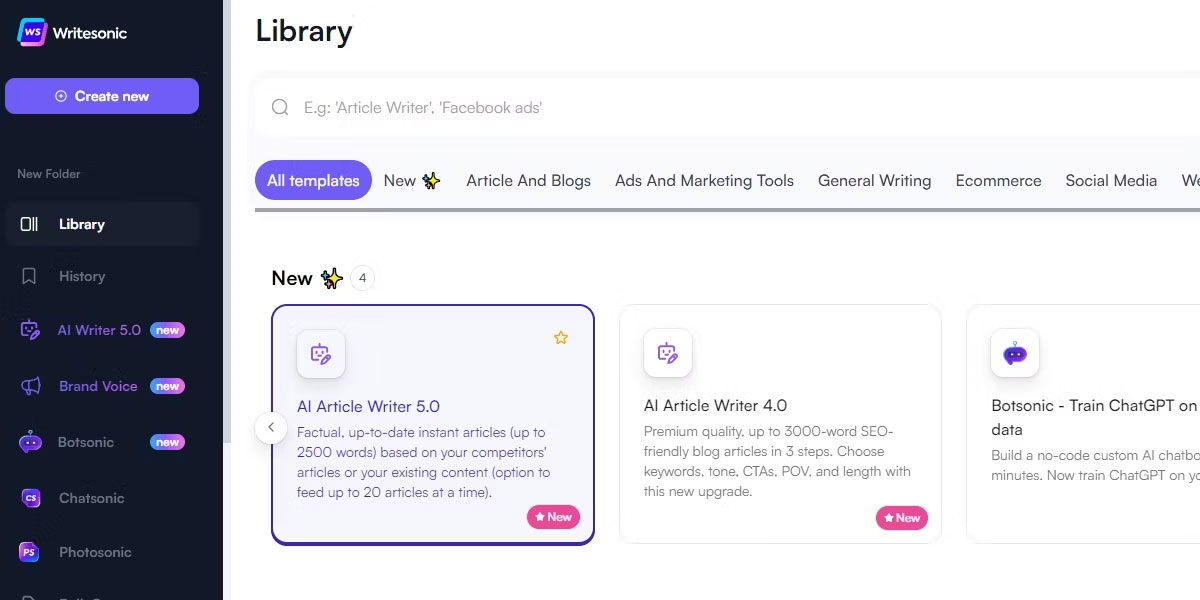
Task: Toggle favorite star on AI Article Writer 5.0
Action: (x=561, y=338)
